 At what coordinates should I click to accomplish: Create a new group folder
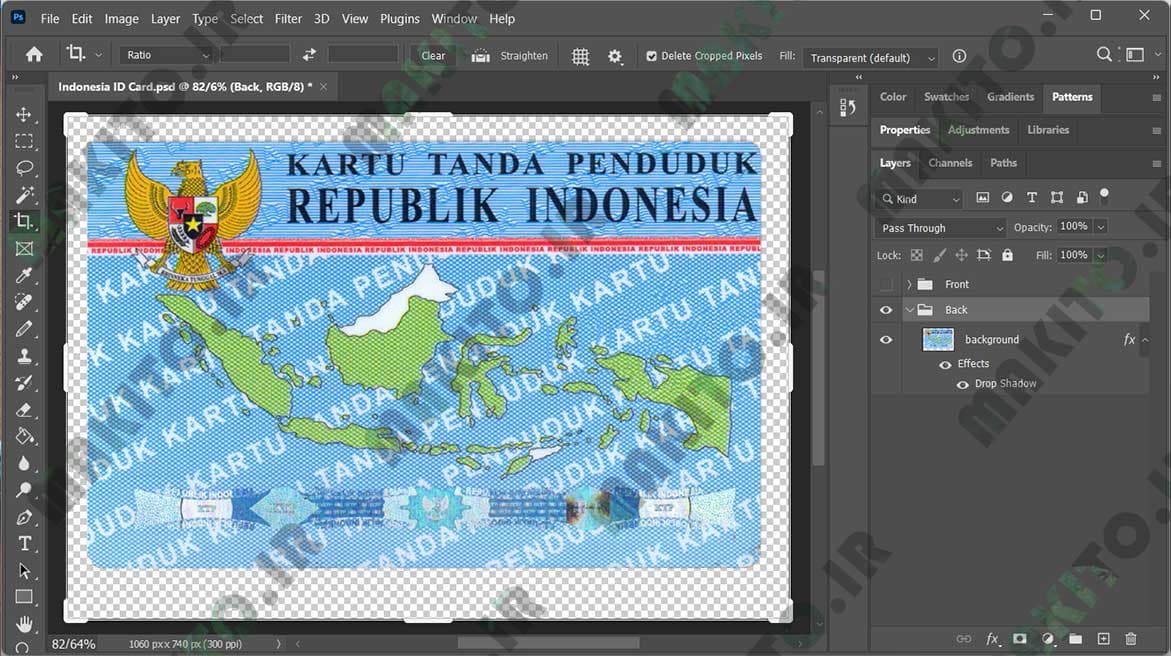coord(1075,639)
